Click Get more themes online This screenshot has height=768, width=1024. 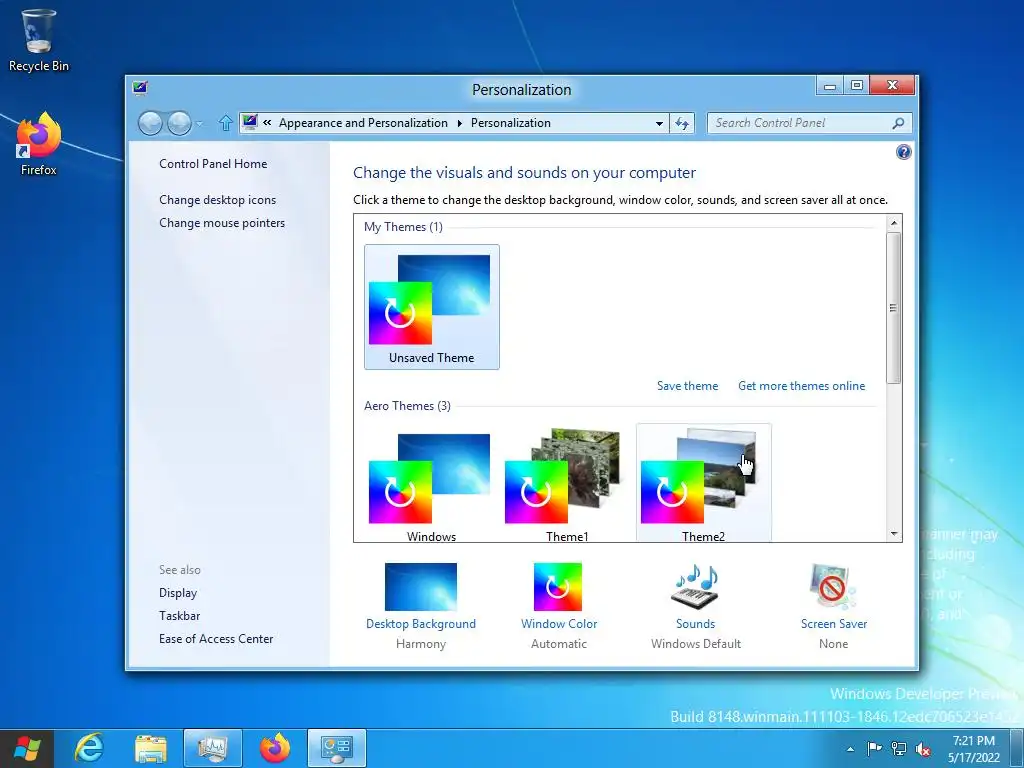pos(801,386)
